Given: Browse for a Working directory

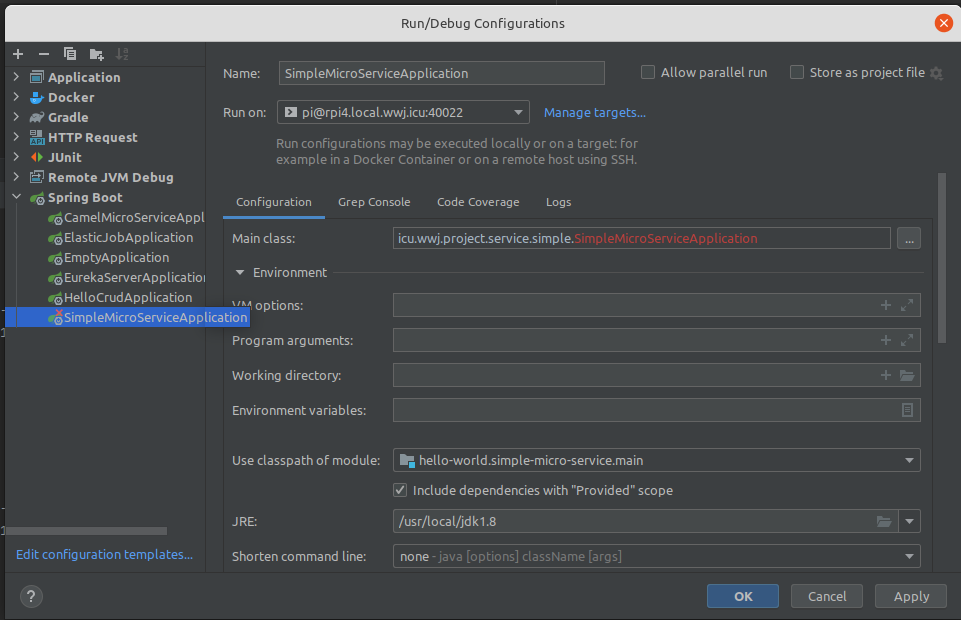Looking at the screenshot, I should tap(907, 375).
